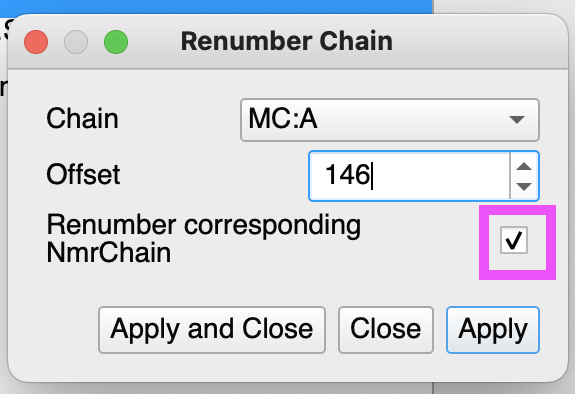Click the blue highlighted row behind the dialog
This screenshot has width=575, height=394.
click(x=216, y=7)
